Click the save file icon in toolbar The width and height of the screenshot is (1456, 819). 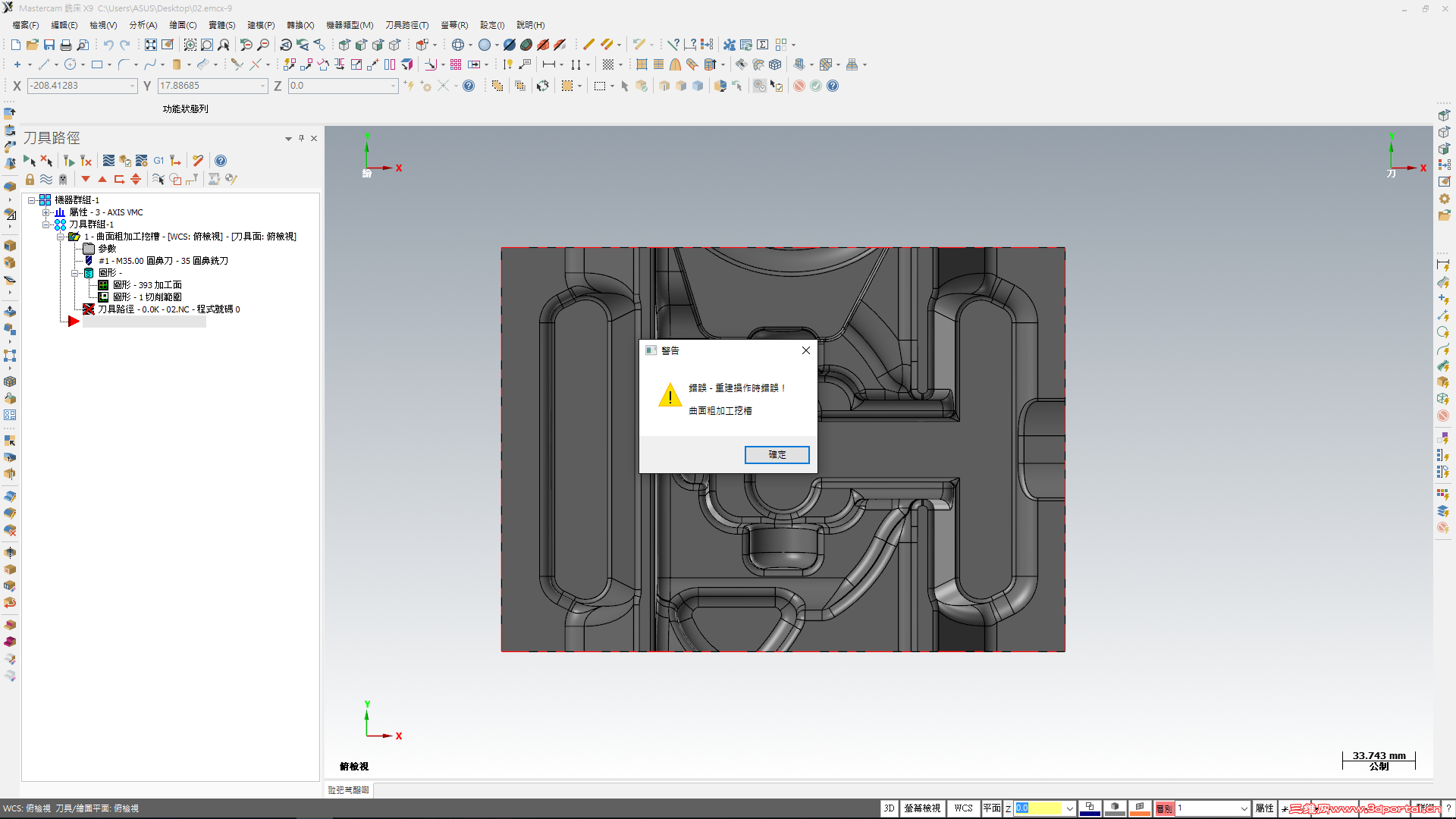[49, 45]
